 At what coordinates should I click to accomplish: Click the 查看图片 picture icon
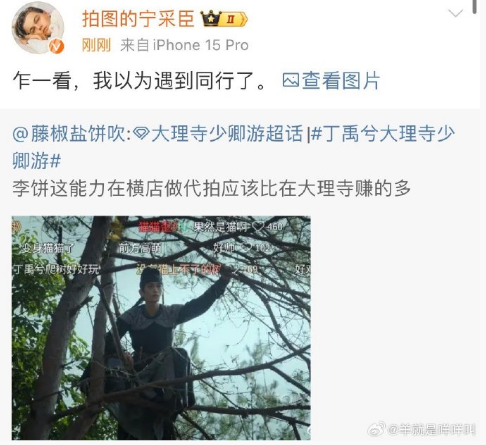click(290, 80)
